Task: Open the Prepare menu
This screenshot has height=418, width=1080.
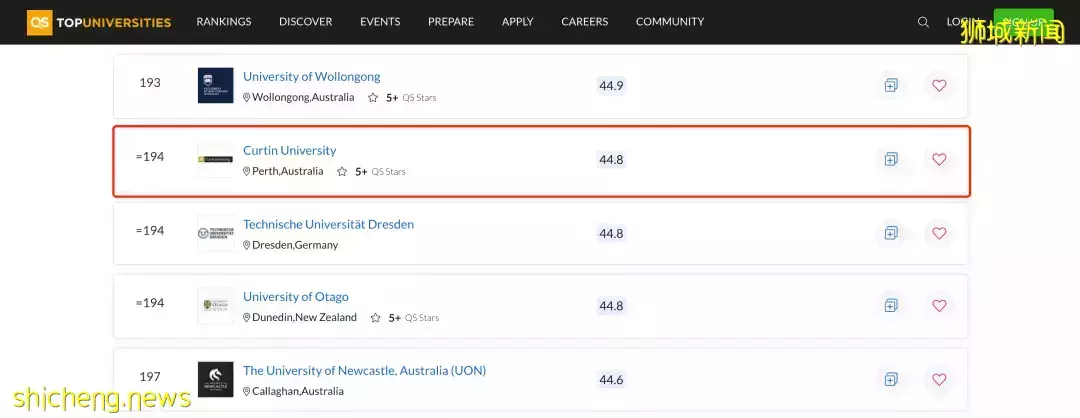Action: (x=451, y=22)
